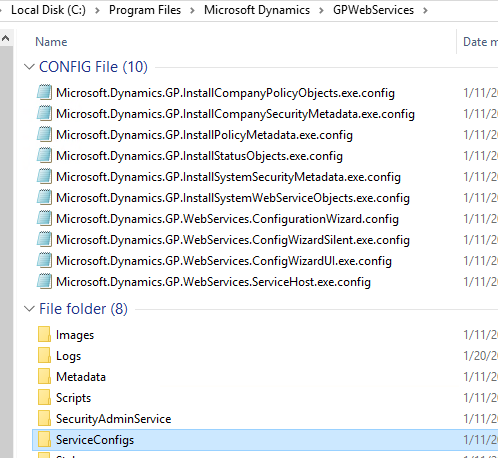This screenshot has width=498, height=458.
Task: Select the SecurityAdminService folder
Action: pyautogui.click(x=114, y=419)
